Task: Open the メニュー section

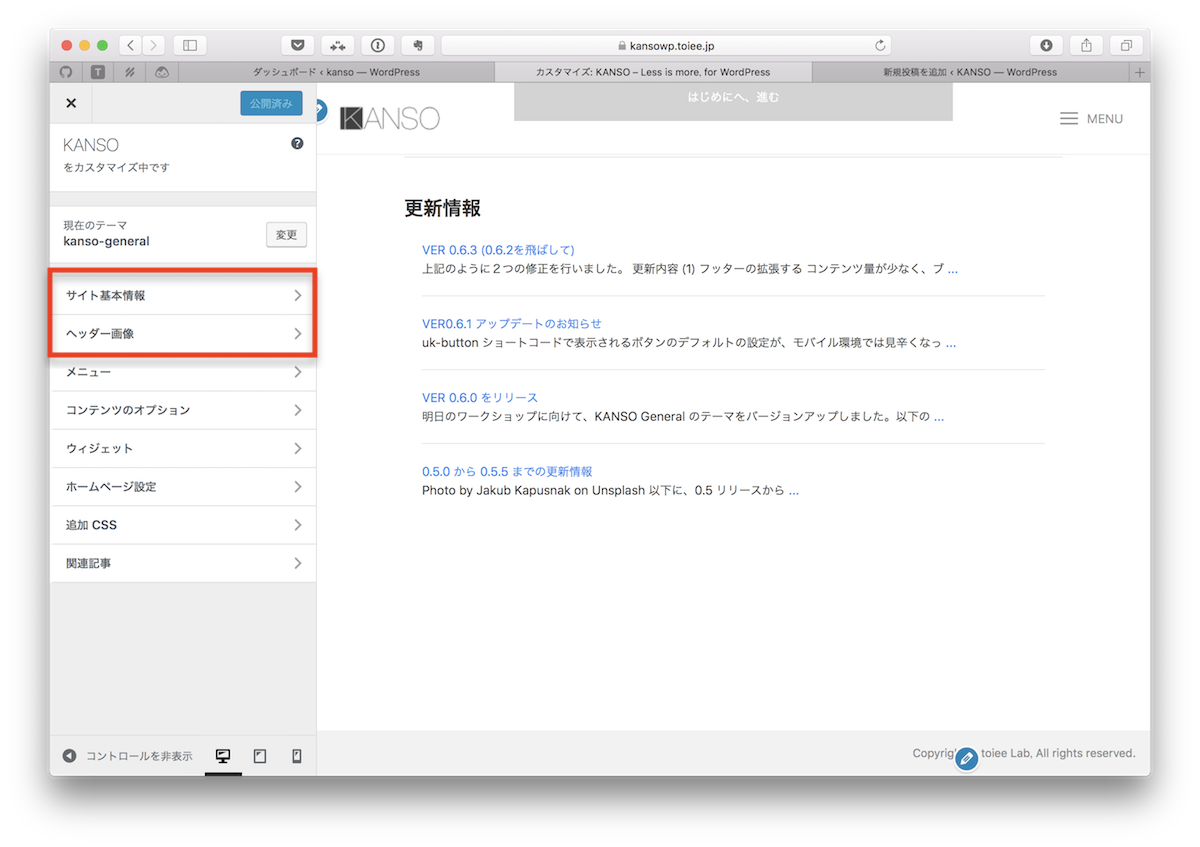Action: click(x=183, y=372)
